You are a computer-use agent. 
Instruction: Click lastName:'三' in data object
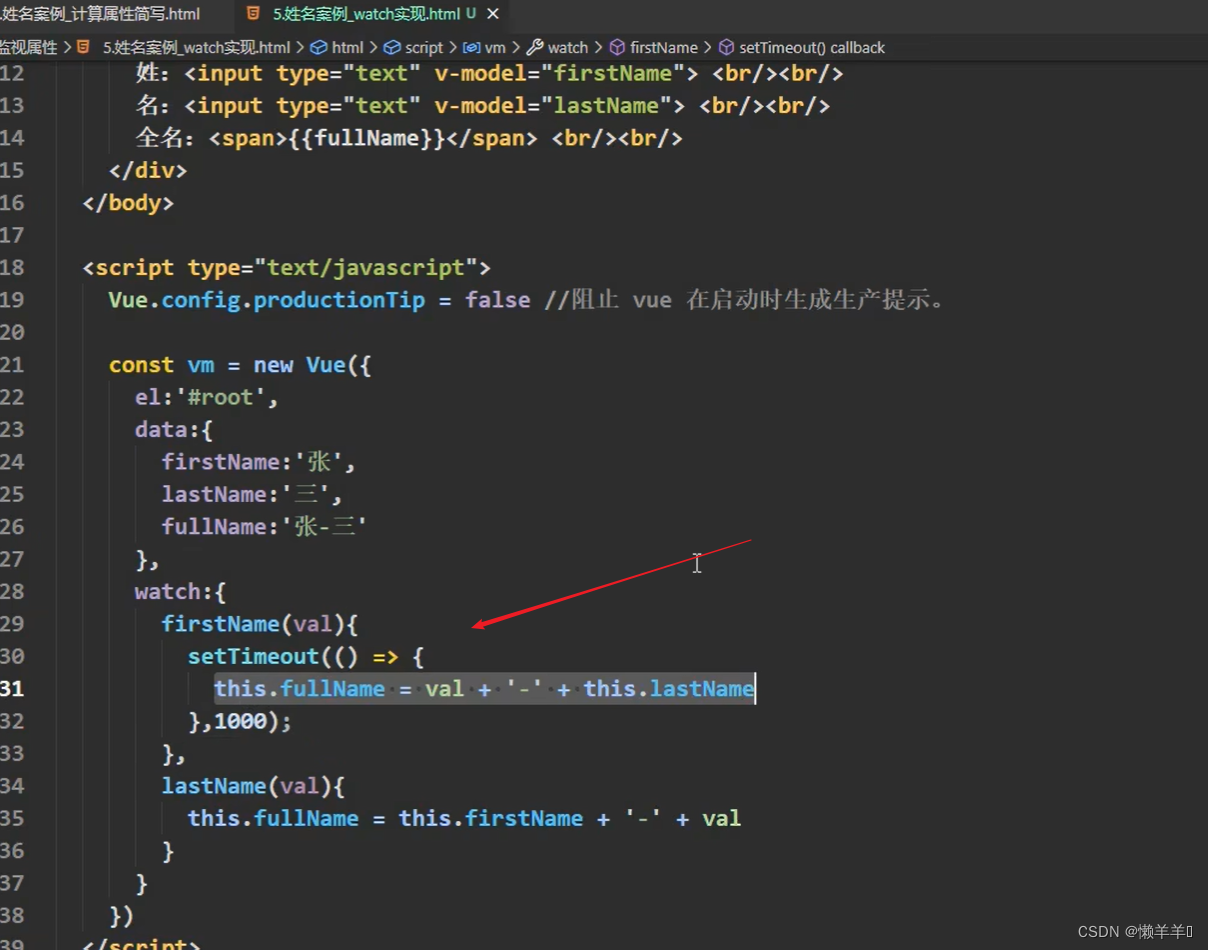tap(246, 494)
